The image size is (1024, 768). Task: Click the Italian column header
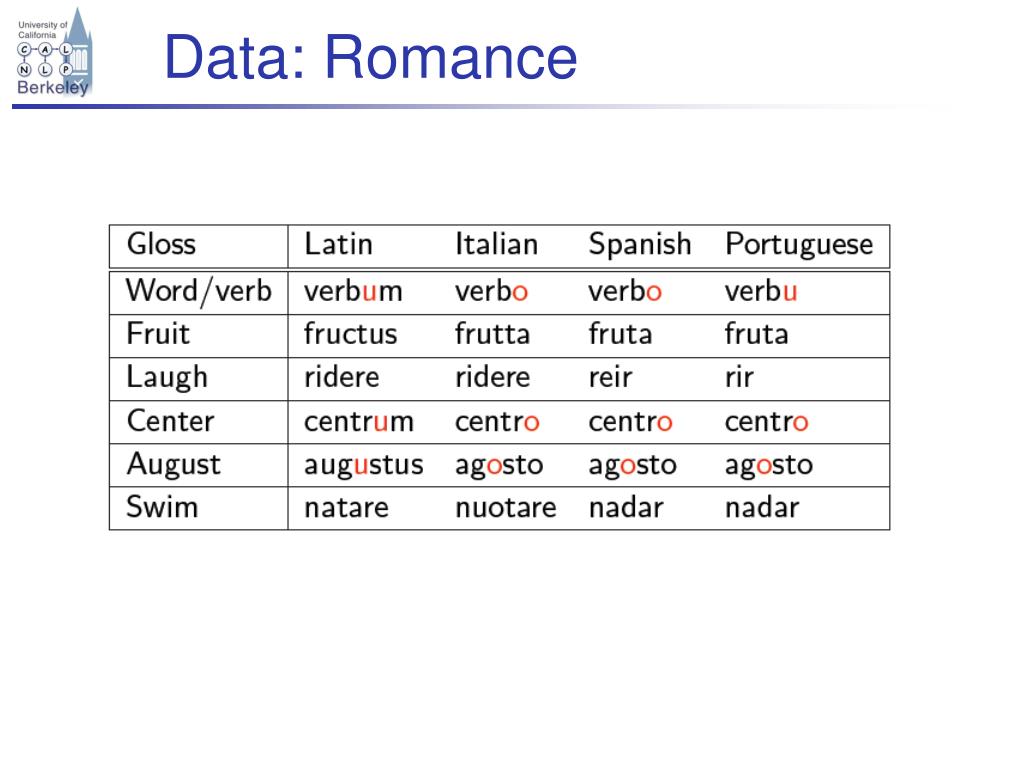pyautogui.click(x=496, y=244)
